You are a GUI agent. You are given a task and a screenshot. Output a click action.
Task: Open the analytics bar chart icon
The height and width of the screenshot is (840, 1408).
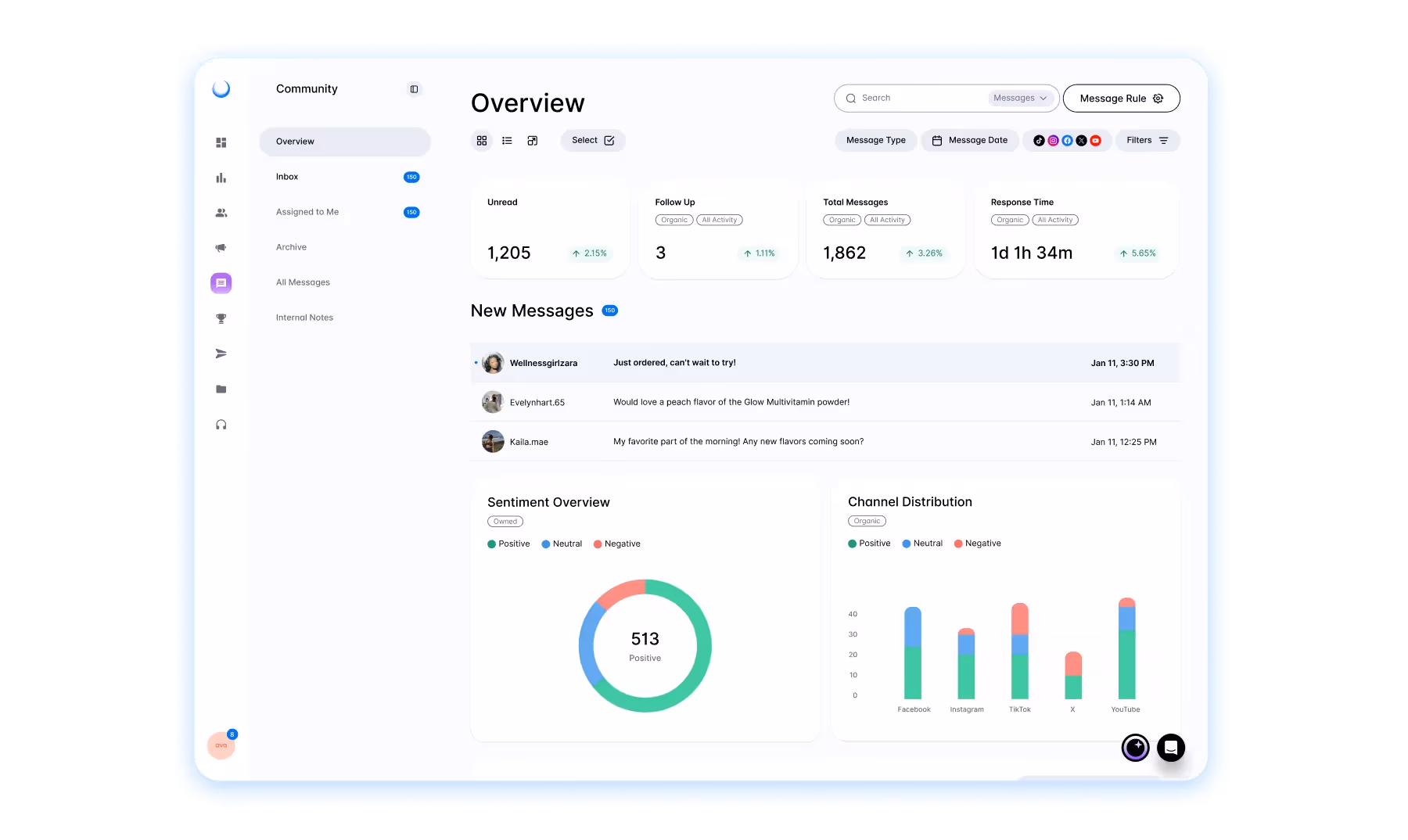click(x=221, y=178)
